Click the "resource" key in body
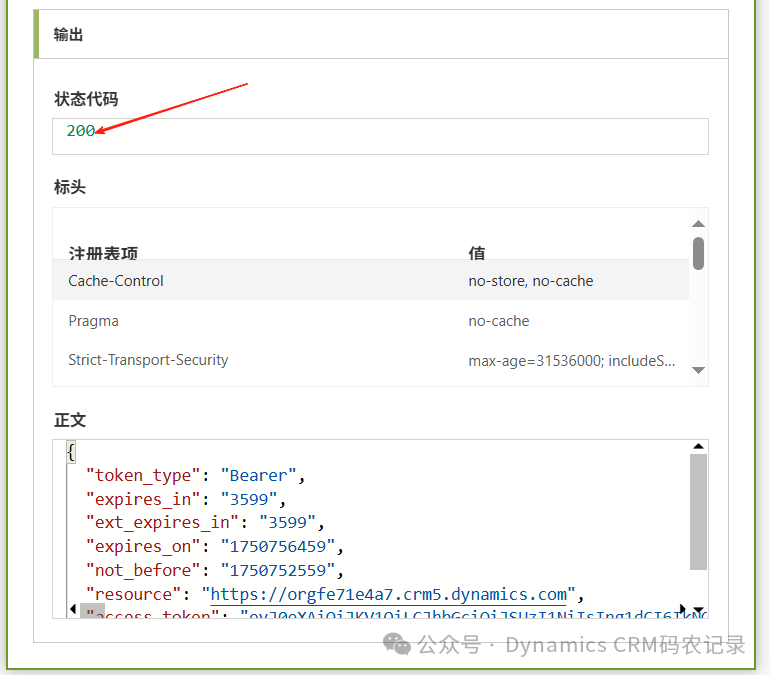 coord(133,594)
